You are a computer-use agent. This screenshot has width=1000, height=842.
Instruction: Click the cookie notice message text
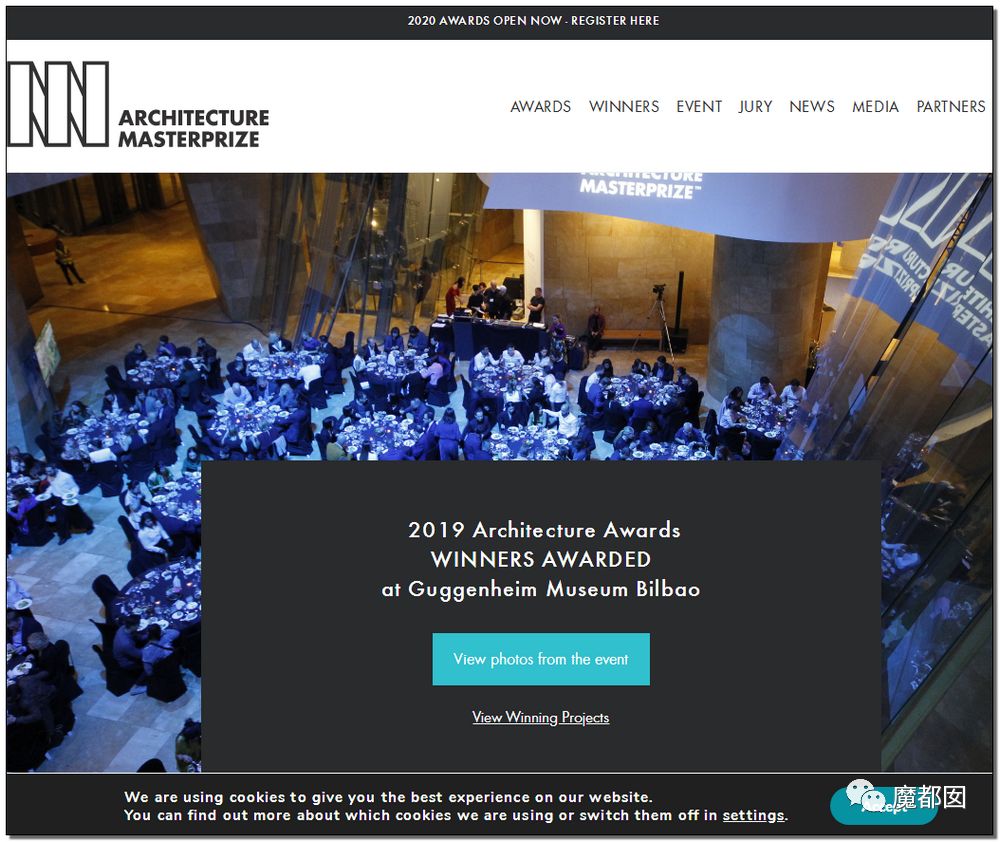[455, 806]
